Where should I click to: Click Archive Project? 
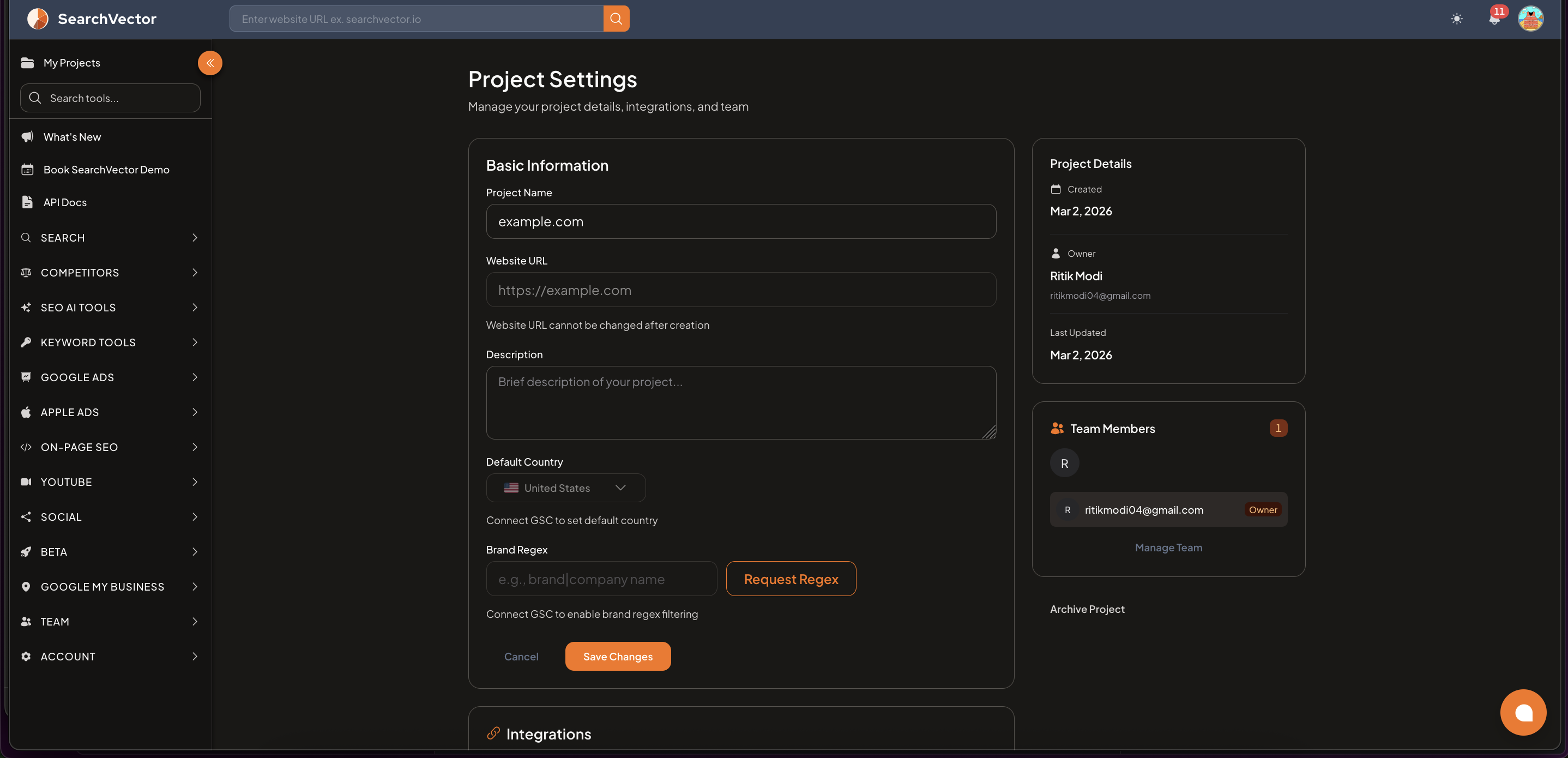[1087, 609]
